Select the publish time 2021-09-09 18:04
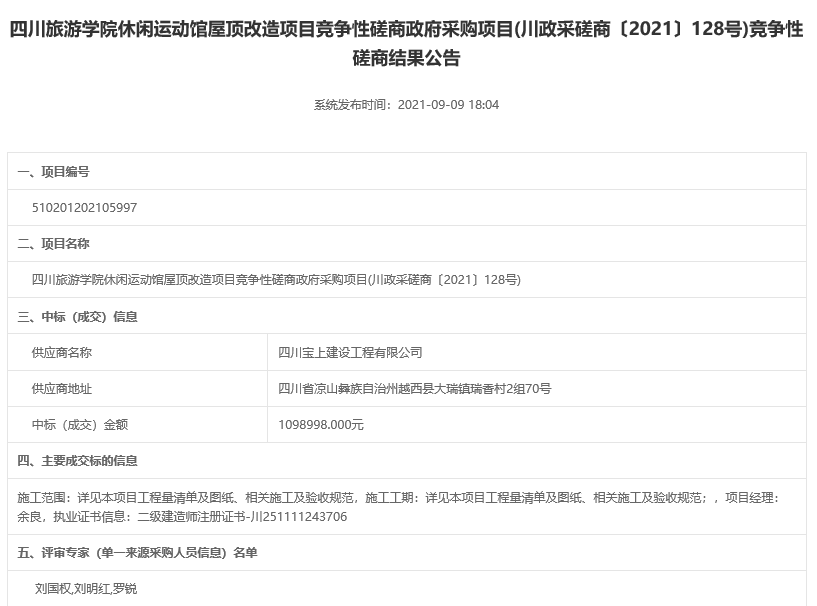817x606 pixels. click(x=448, y=105)
